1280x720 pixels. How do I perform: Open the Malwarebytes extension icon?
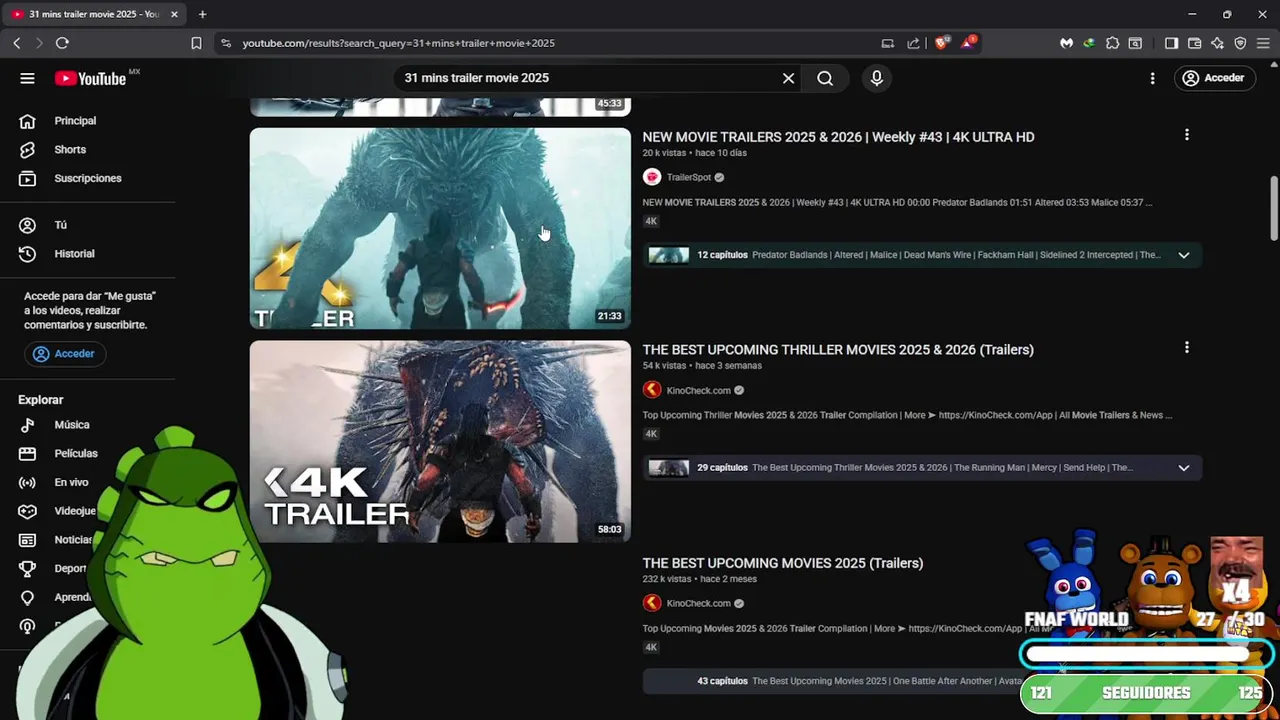[x=1067, y=43]
